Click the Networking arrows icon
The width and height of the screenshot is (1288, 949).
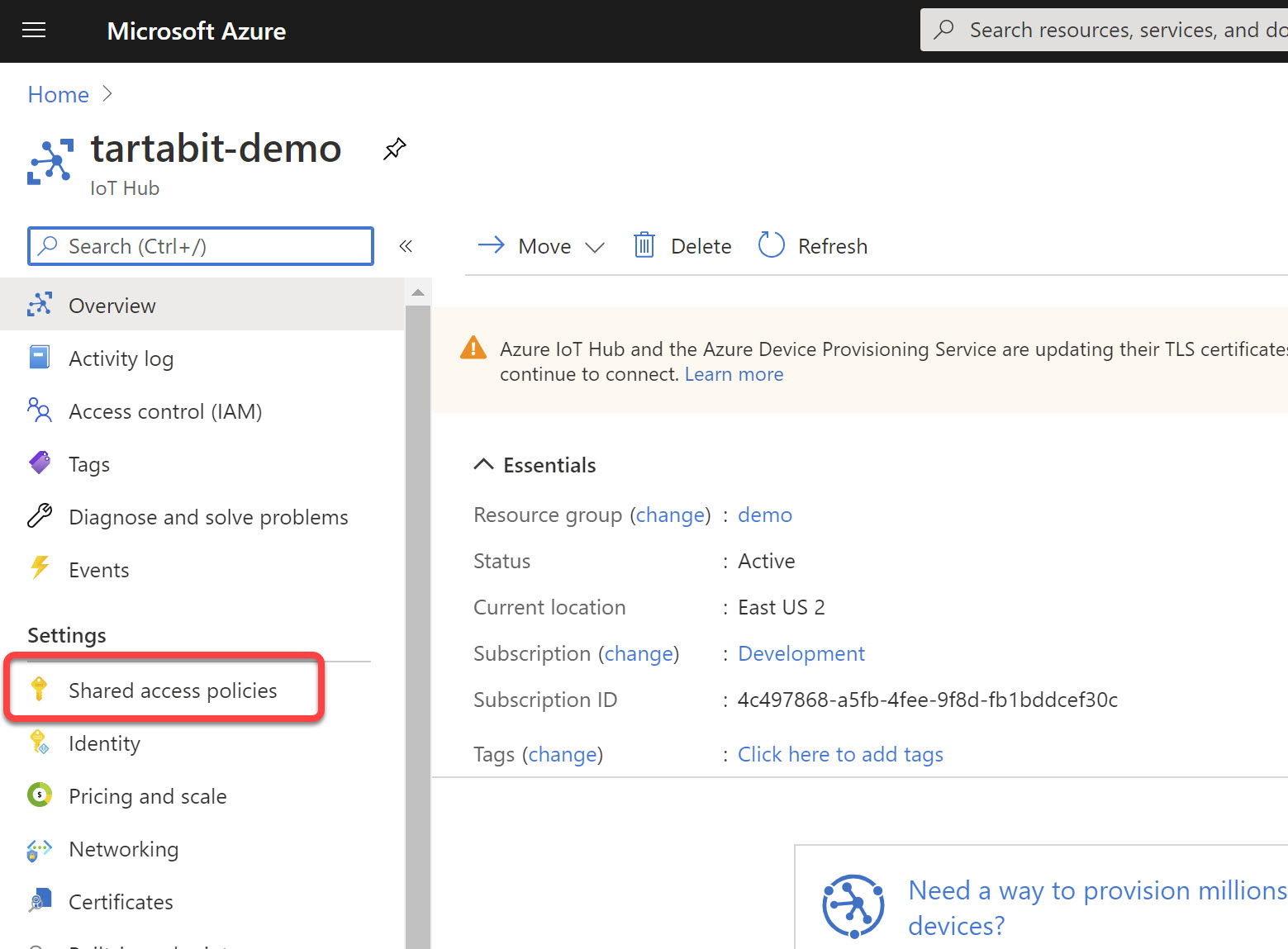pyautogui.click(x=40, y=849)
